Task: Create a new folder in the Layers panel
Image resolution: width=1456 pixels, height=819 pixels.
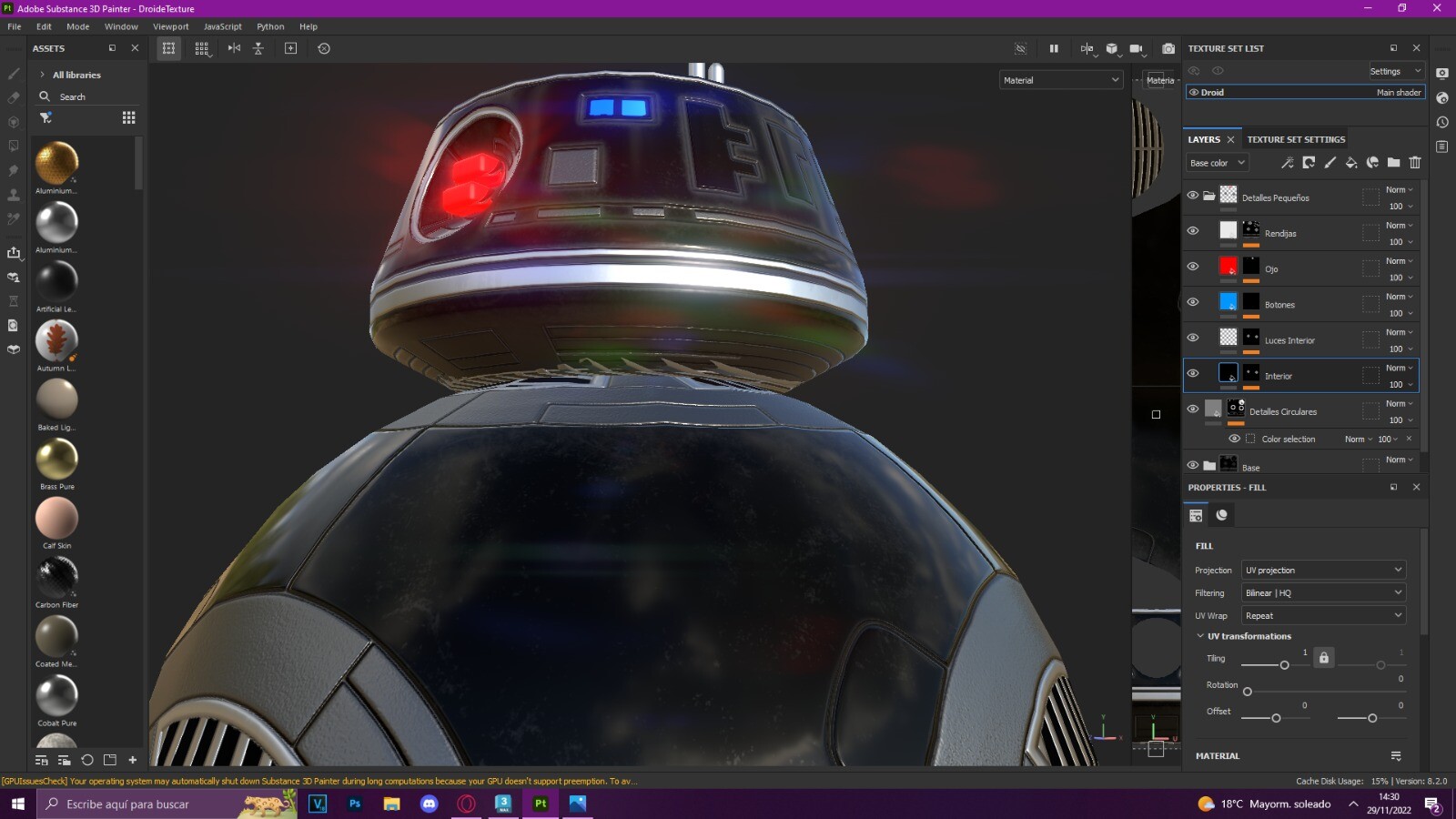Action: pos(1393,162)
